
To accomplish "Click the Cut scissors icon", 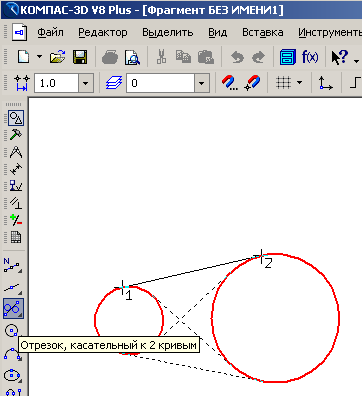I will (162, 57).
